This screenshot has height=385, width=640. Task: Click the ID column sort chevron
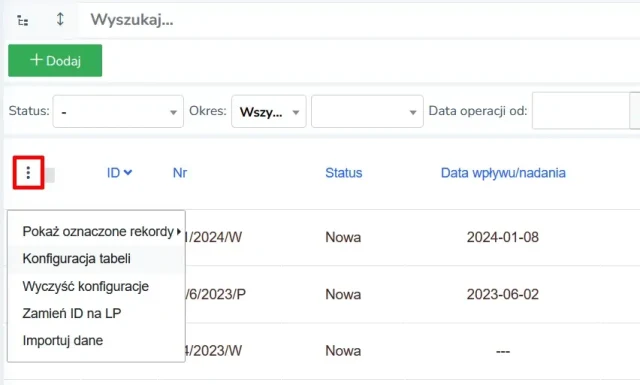coord(128,172)
